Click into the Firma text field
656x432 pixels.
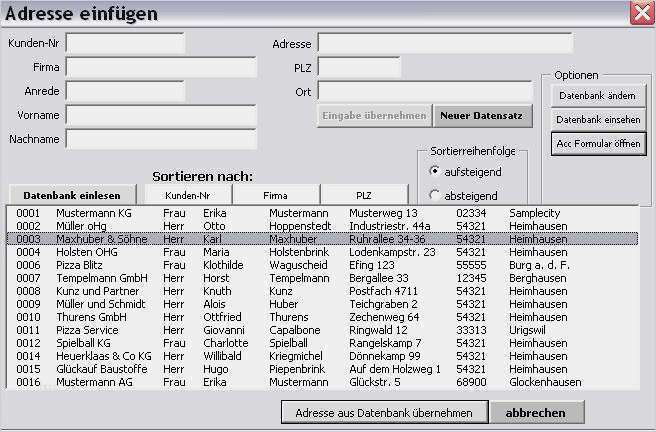coord(160,67)
